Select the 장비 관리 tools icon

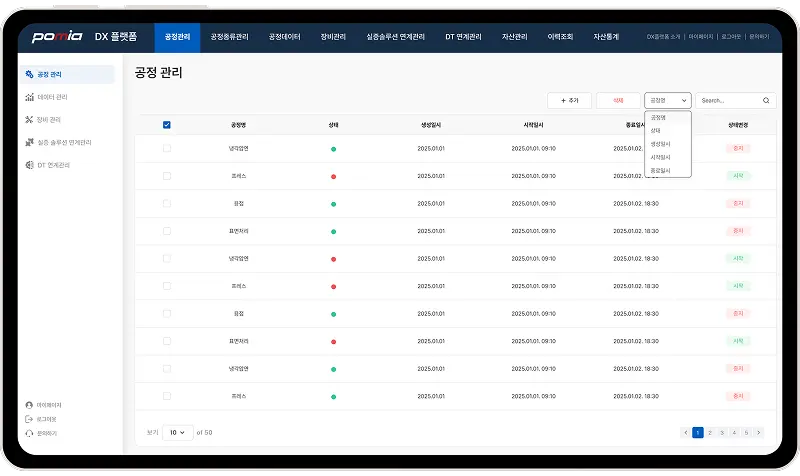click(29, 119)
